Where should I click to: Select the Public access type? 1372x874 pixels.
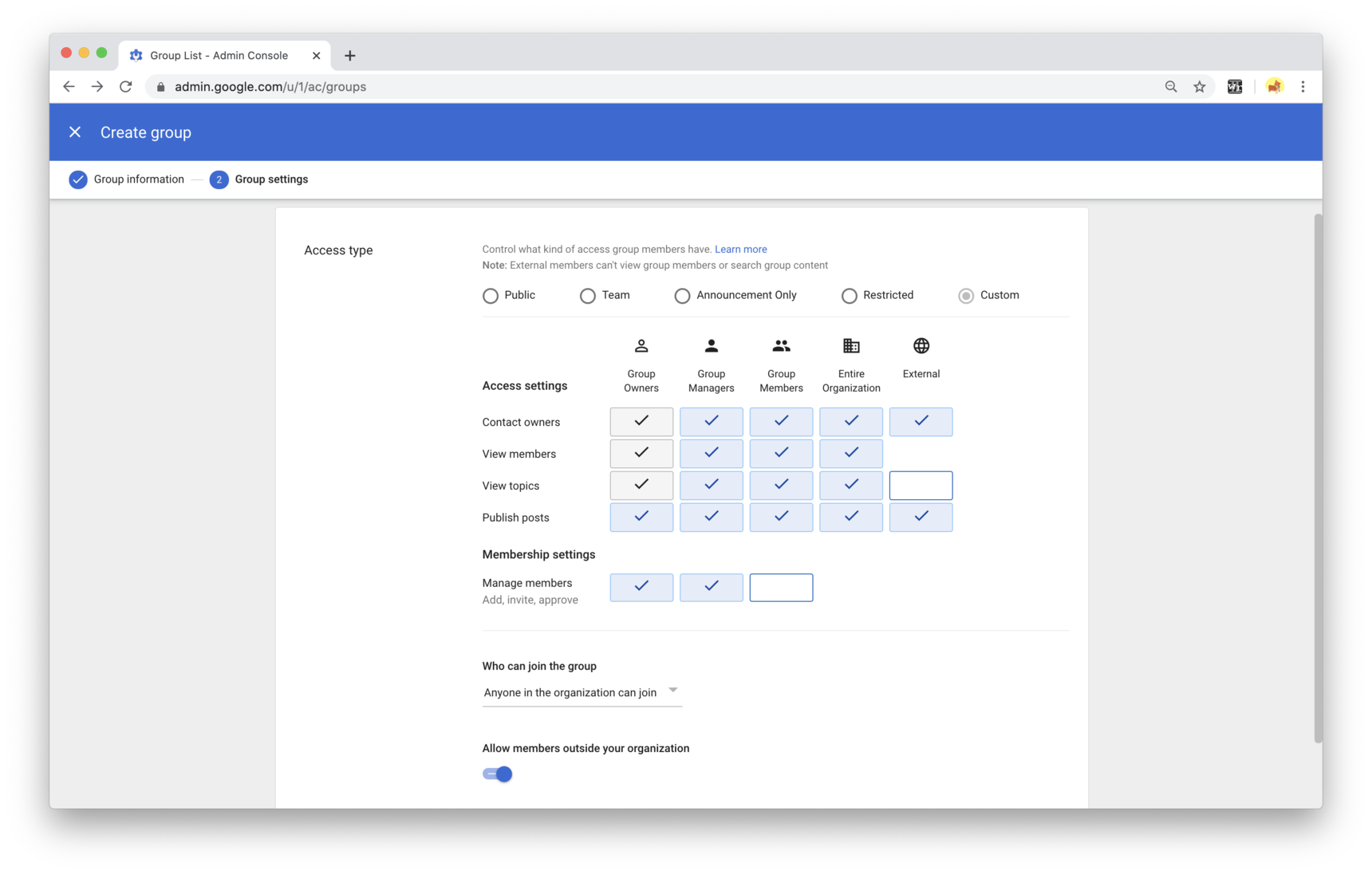tap(491, 296)
